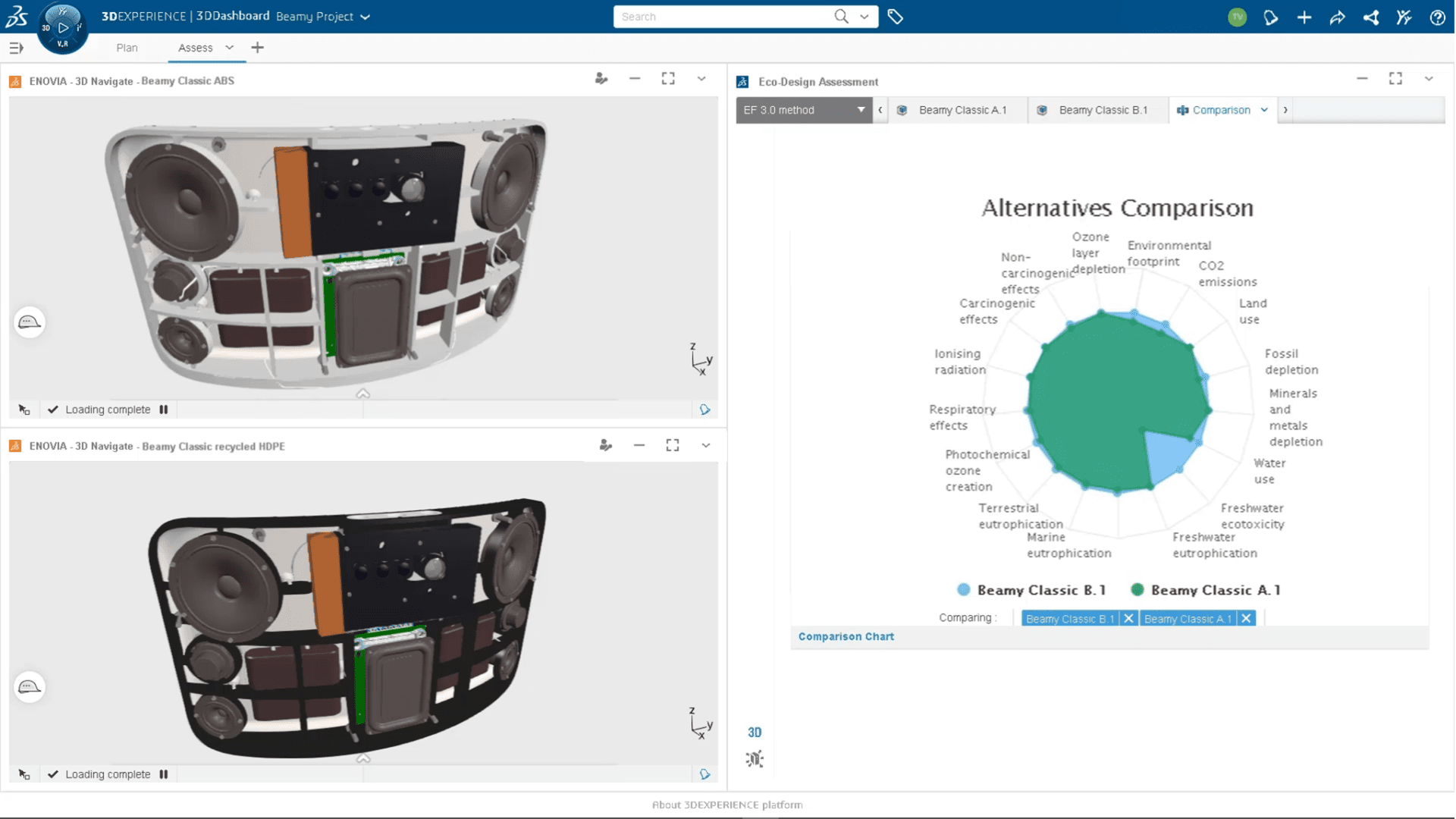Screen dimensions: 1456x819
Task: Remove Beamy Classic B.1 from comparison
Action: coord(1128,619)
